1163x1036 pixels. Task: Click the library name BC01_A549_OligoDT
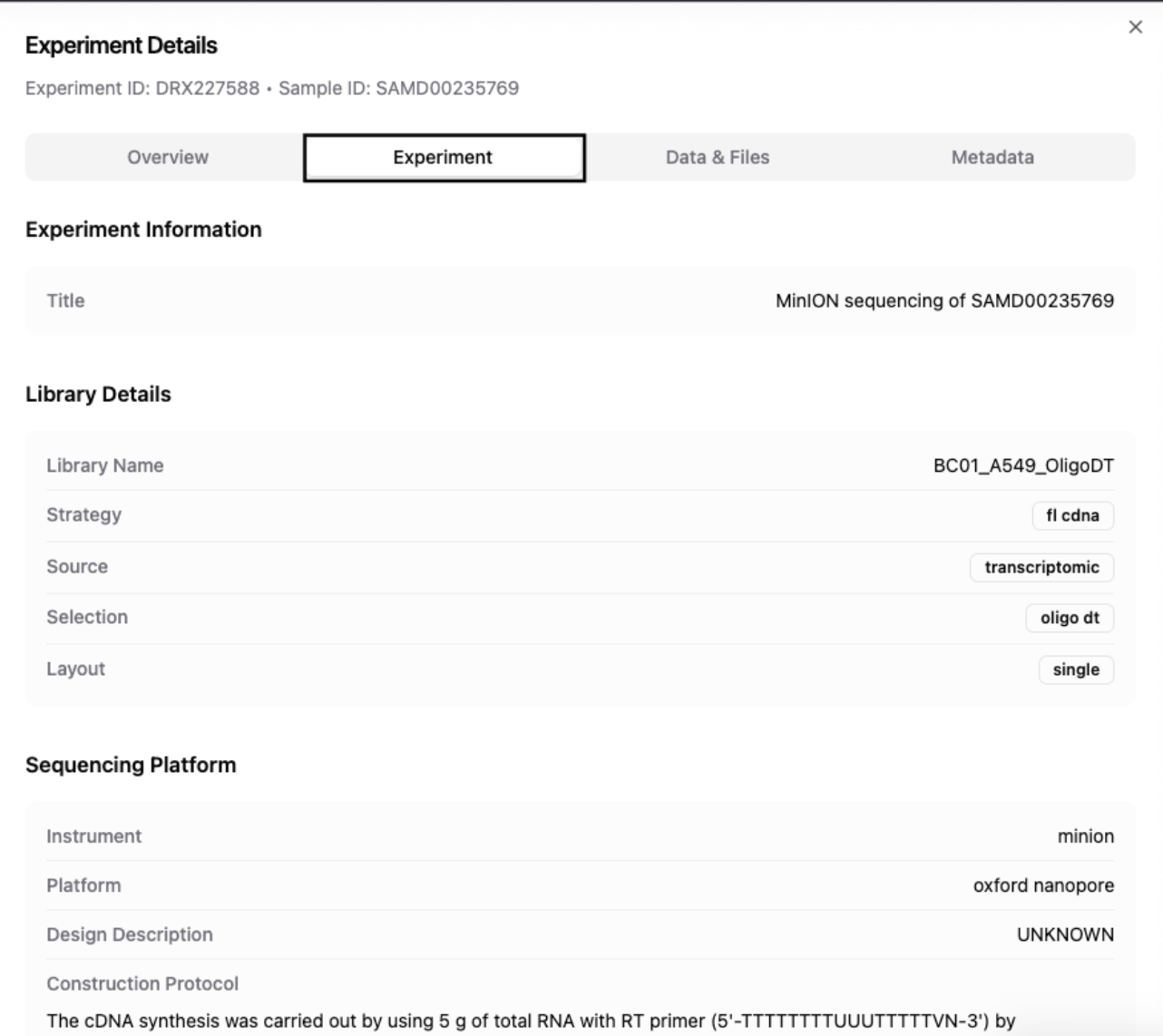click(x=1023, y=465)
